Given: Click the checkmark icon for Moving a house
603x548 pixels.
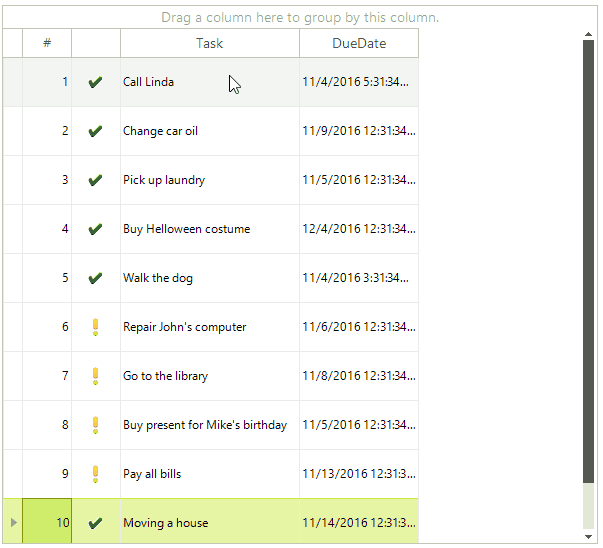Looking at the screenshot, I should pos(95,523).
